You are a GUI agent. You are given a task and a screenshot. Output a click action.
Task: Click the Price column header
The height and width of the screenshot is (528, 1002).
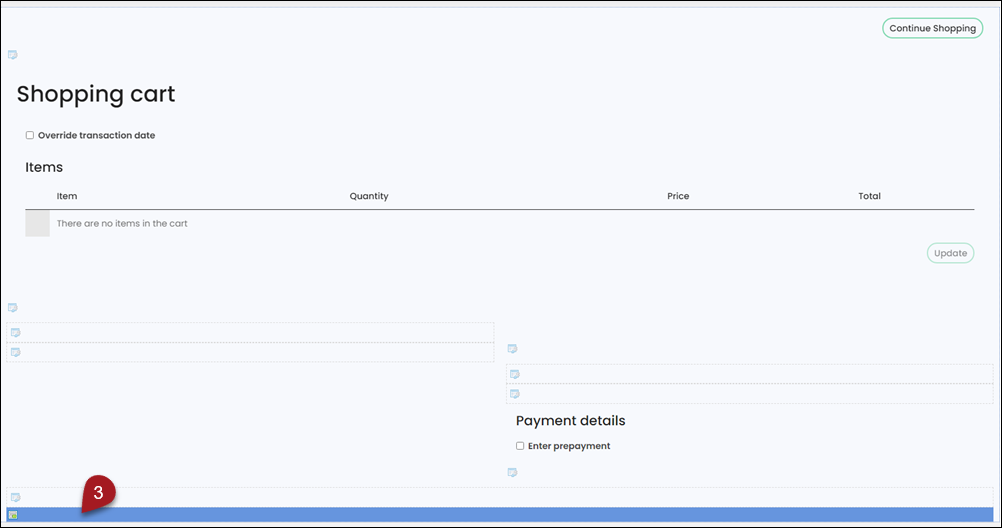tap(678, 196)
